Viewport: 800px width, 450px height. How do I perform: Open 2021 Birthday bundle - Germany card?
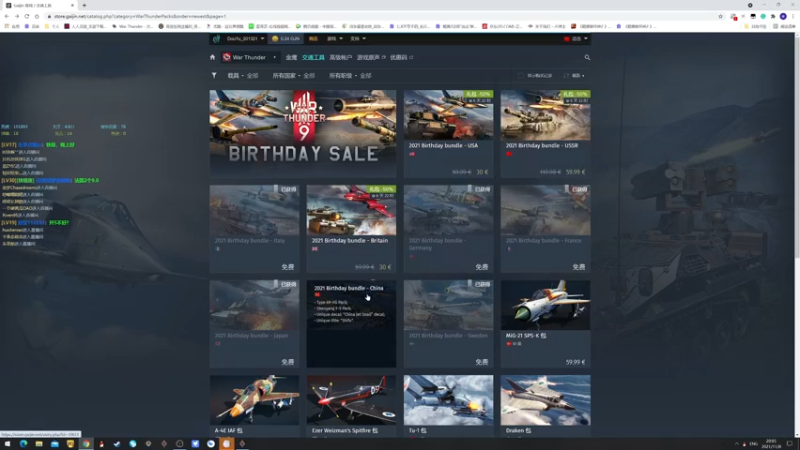tap(448, 229)
